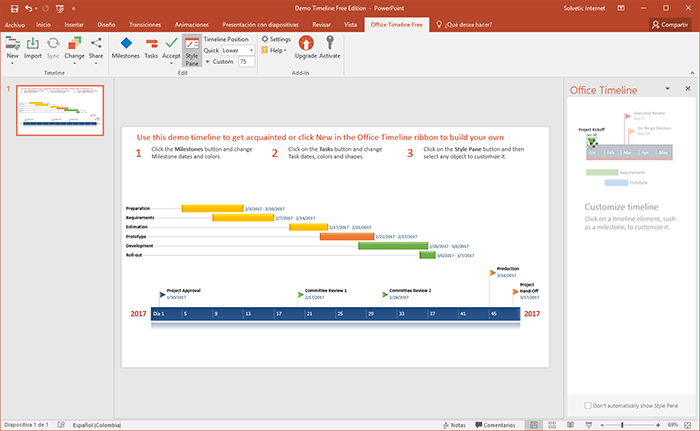700x431 pixels.
Task: Collapse the ribbon with the chevron
Action: [692, 73]
